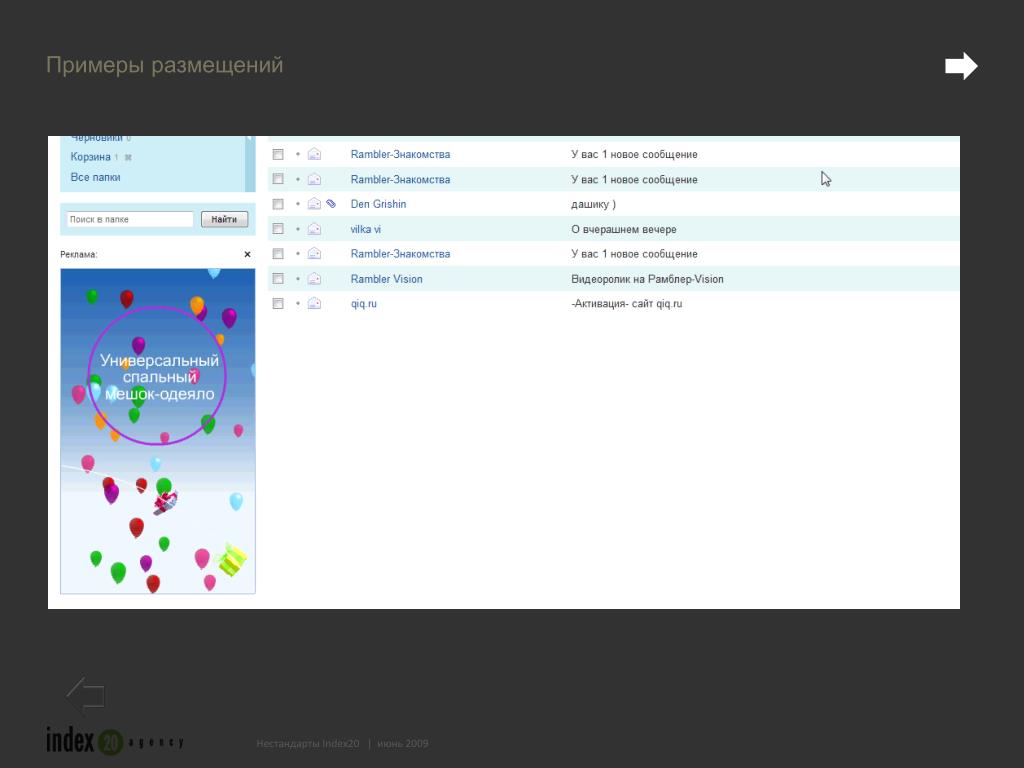Empty trash icon beside Корзина
The image size is (1024, 768).
(128, 157)
